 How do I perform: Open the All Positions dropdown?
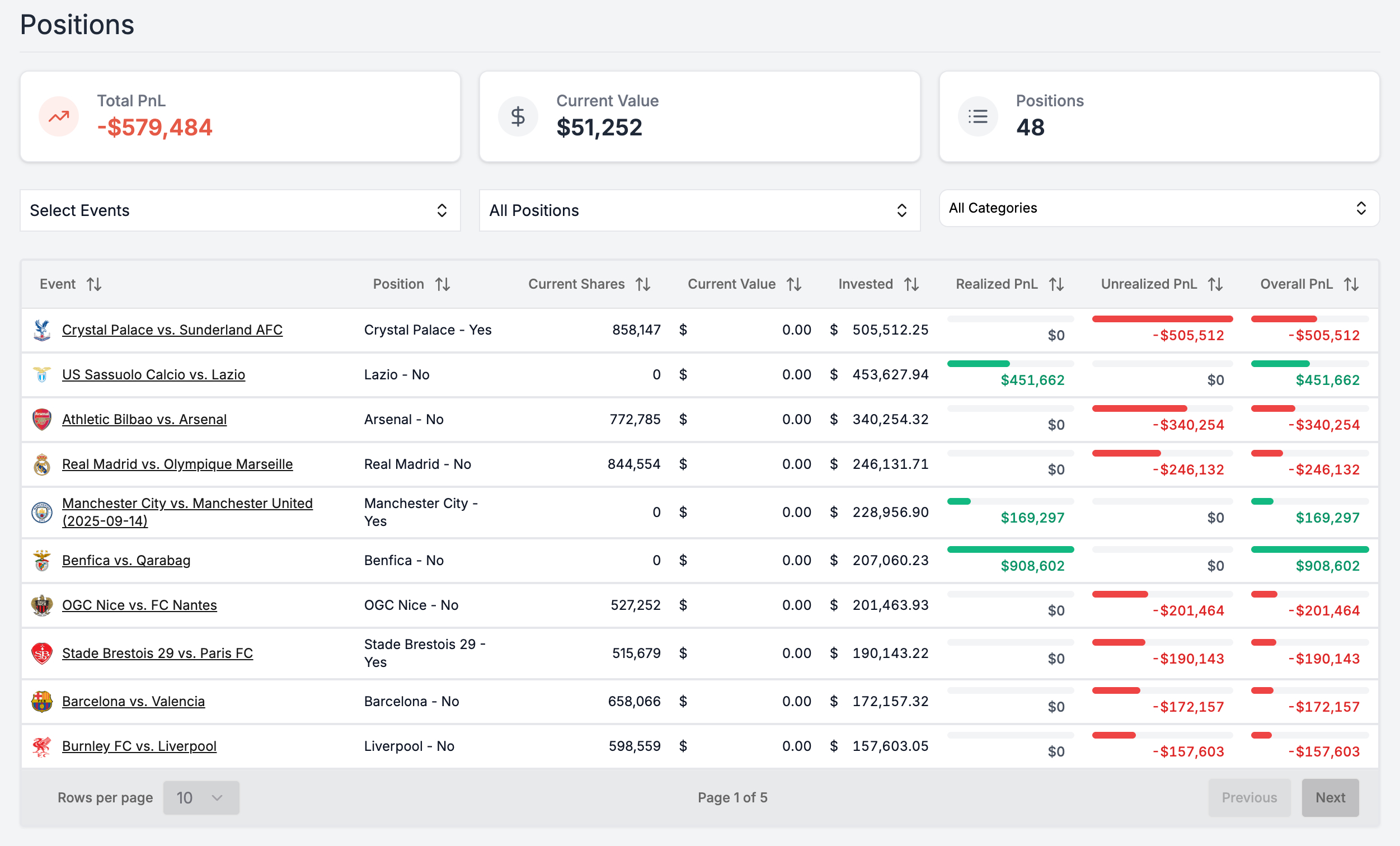point(699,210)
